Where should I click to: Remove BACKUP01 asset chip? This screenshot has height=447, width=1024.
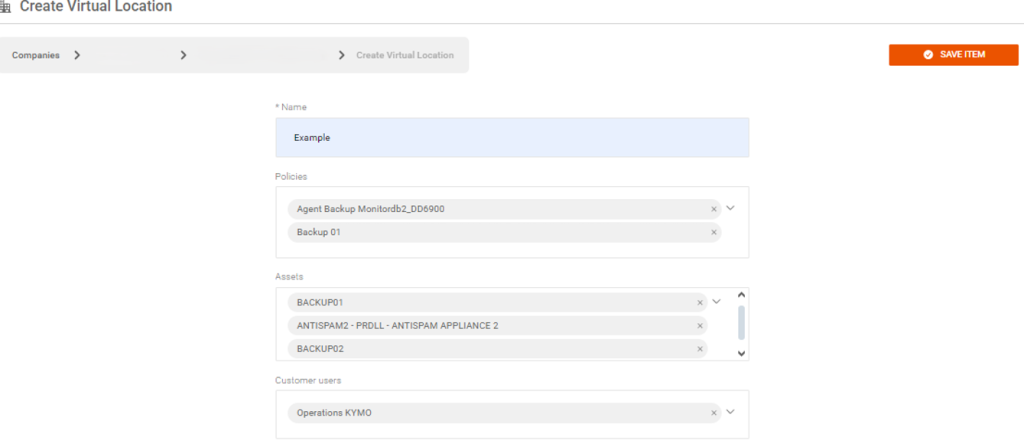point(700,301)
